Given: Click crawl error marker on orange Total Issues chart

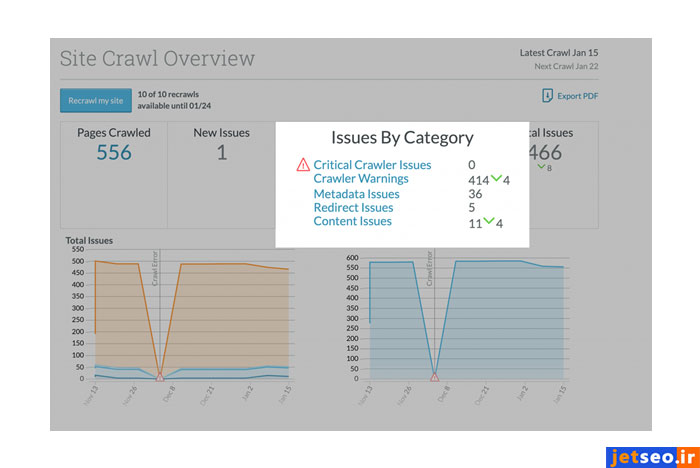Looking at the screenshot, I should [160, 377].
